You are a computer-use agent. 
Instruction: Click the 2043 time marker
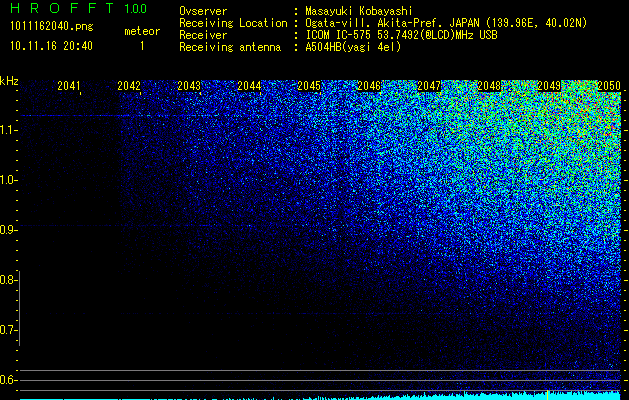[189, 86]
